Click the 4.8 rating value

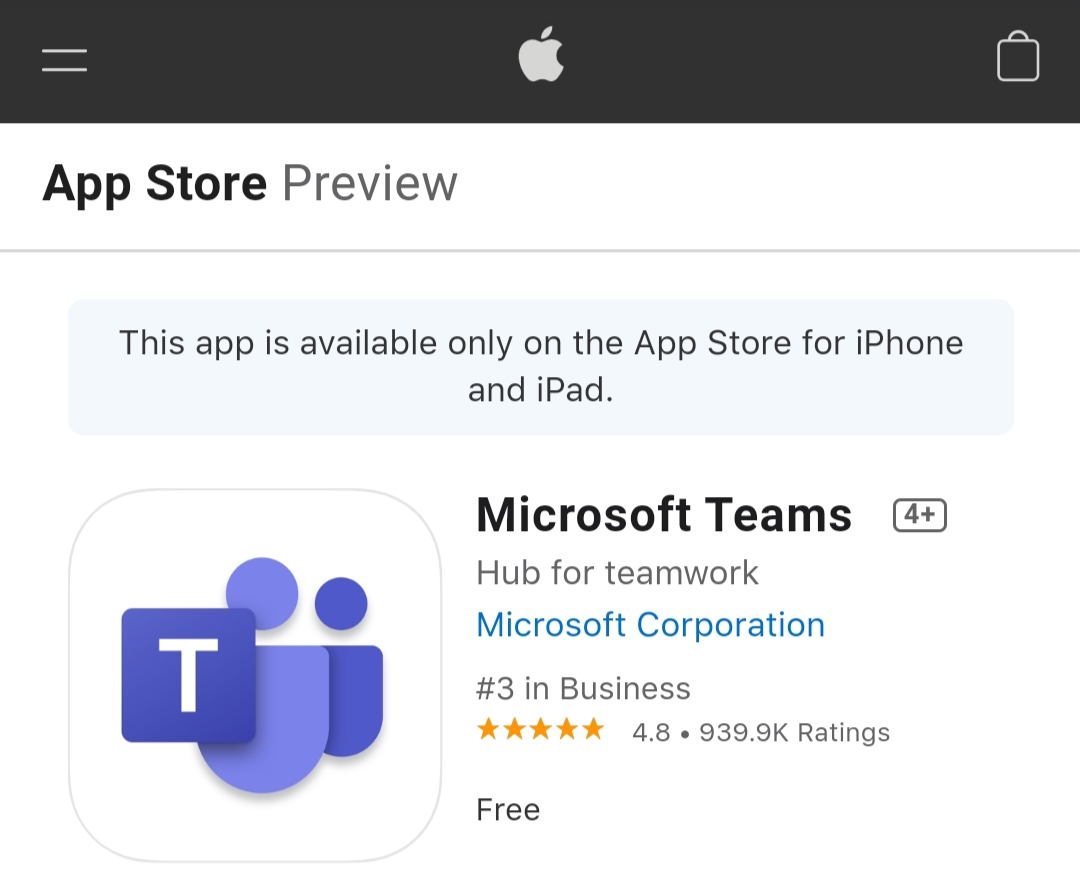pos(651,732)
